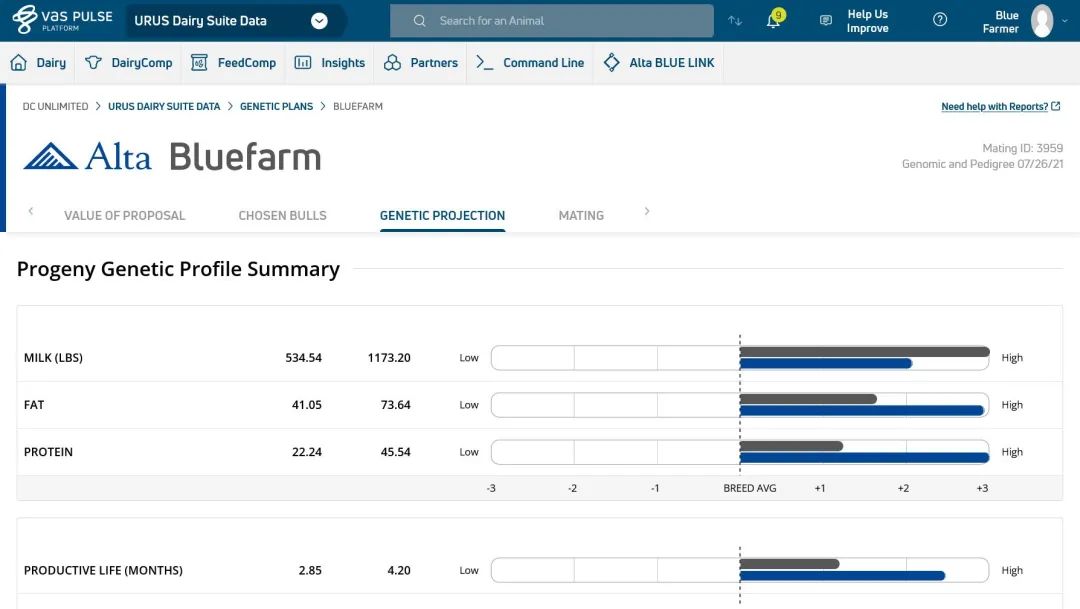
Task: Click the external link icon beside Reports help
Action: point(1056,106)
